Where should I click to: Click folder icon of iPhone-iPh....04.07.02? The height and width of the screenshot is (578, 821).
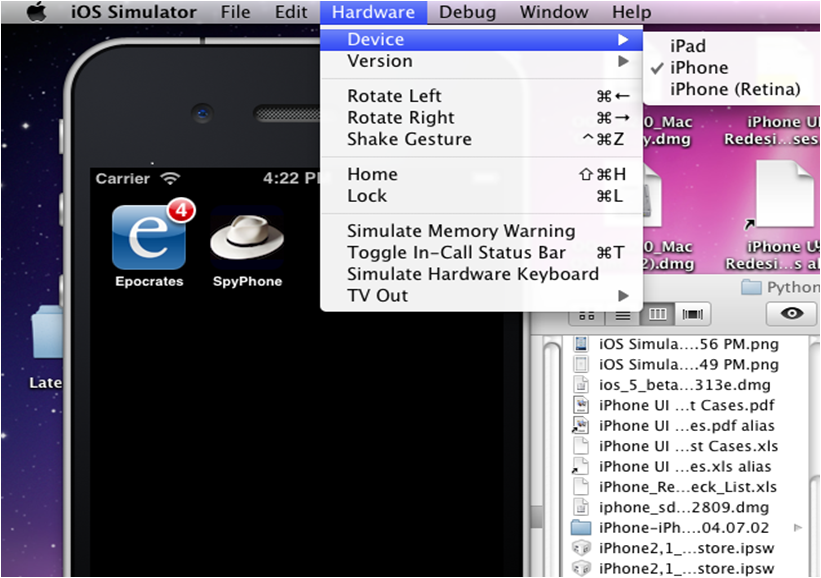tap(581, 528)
